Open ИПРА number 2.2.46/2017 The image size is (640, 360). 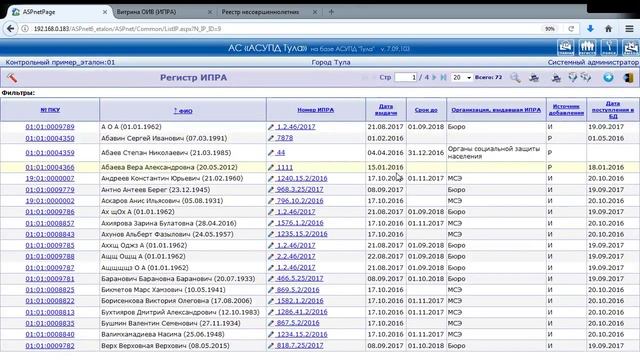[x=296, y=256]
